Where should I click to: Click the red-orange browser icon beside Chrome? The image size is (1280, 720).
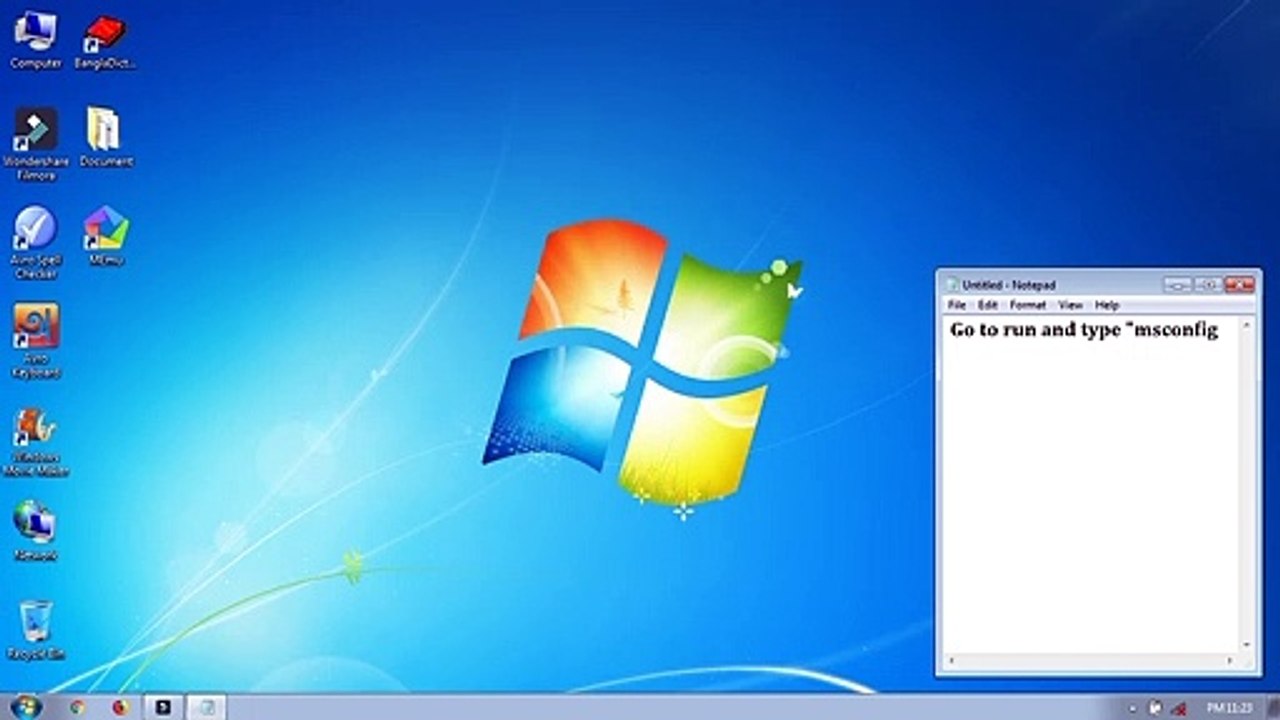pyautogui.click(x=120, y=707)
